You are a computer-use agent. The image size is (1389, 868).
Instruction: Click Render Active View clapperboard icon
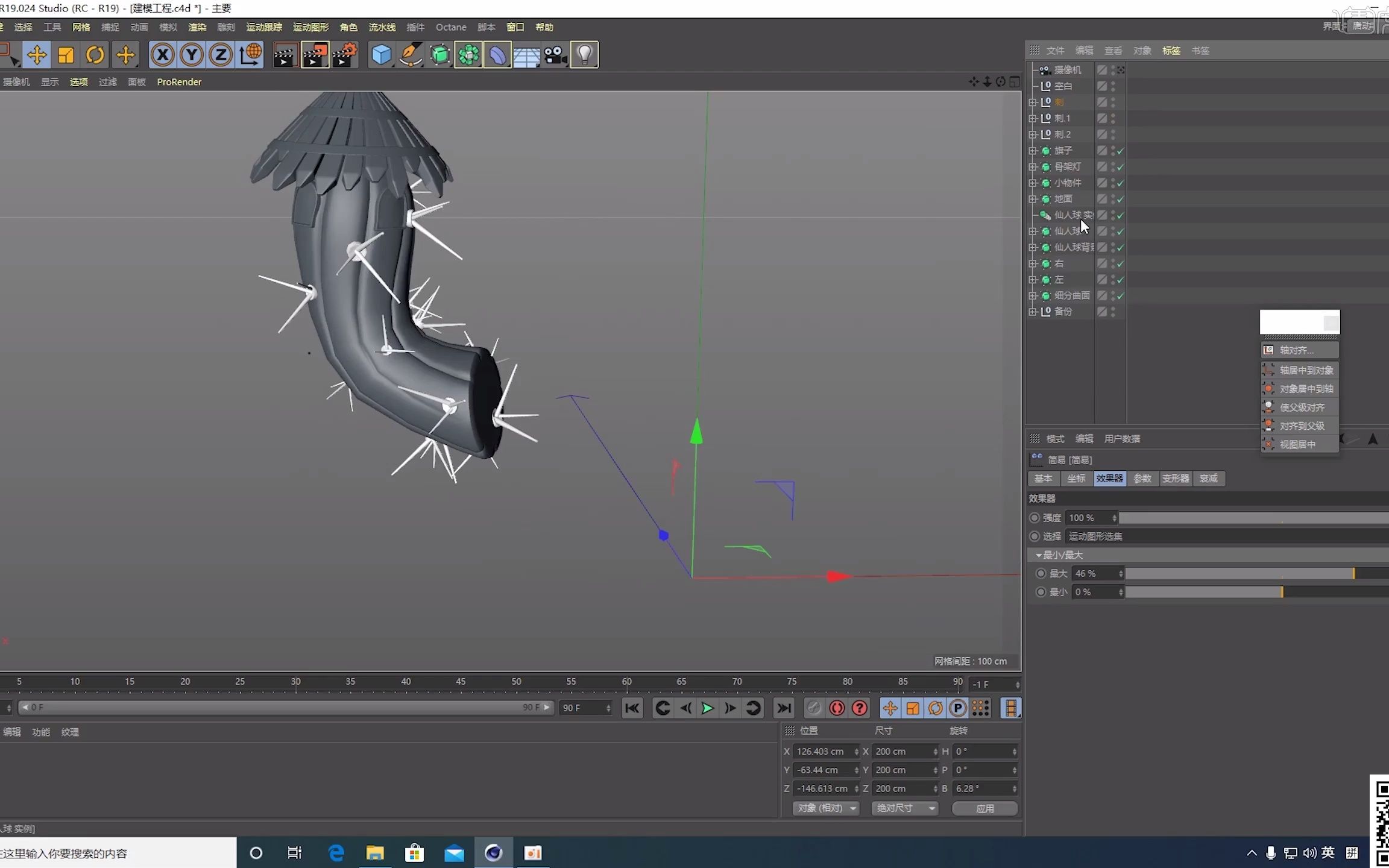[x=285, y=55]
